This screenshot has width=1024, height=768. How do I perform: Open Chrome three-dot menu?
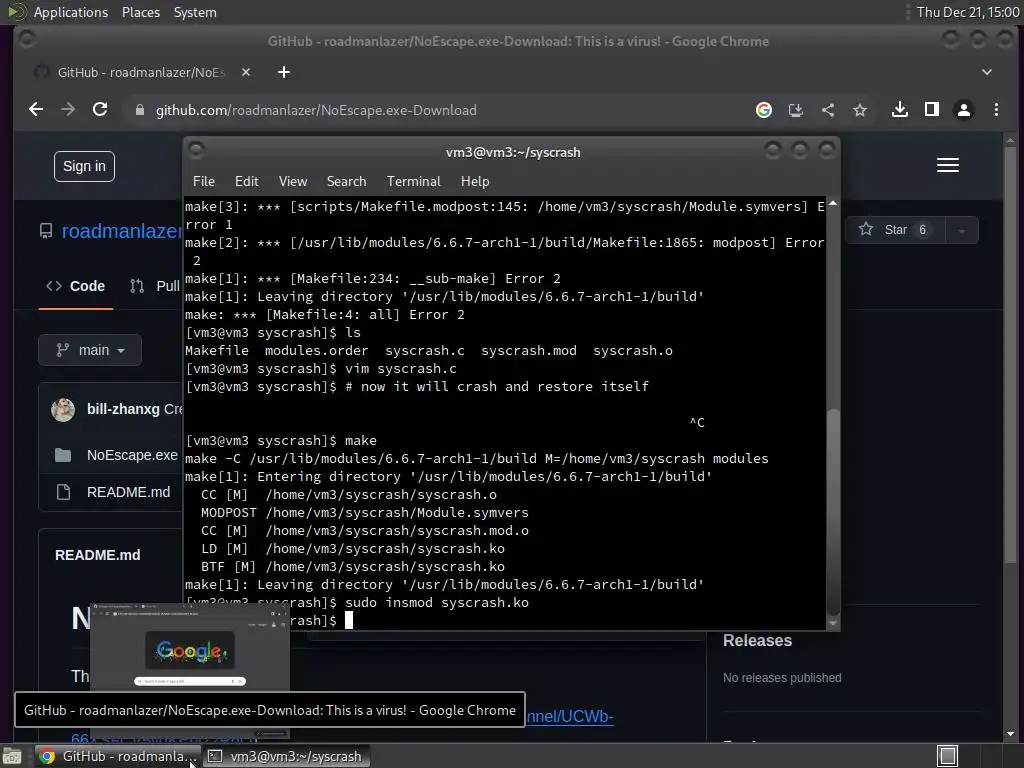pyautogui.click(x=996, y=110)
